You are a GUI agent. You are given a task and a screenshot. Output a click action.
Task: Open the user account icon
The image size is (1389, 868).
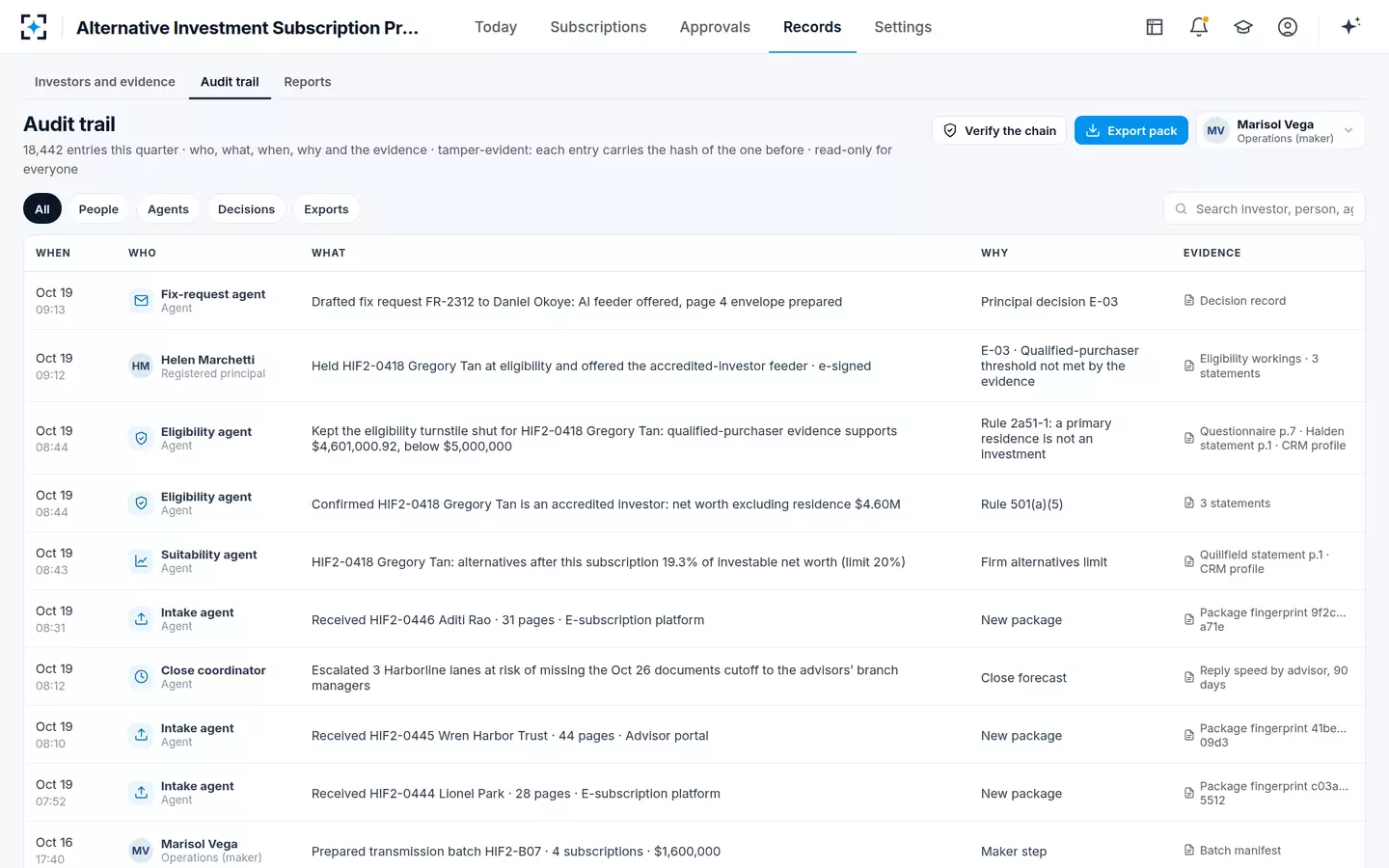pos(1288,27)
